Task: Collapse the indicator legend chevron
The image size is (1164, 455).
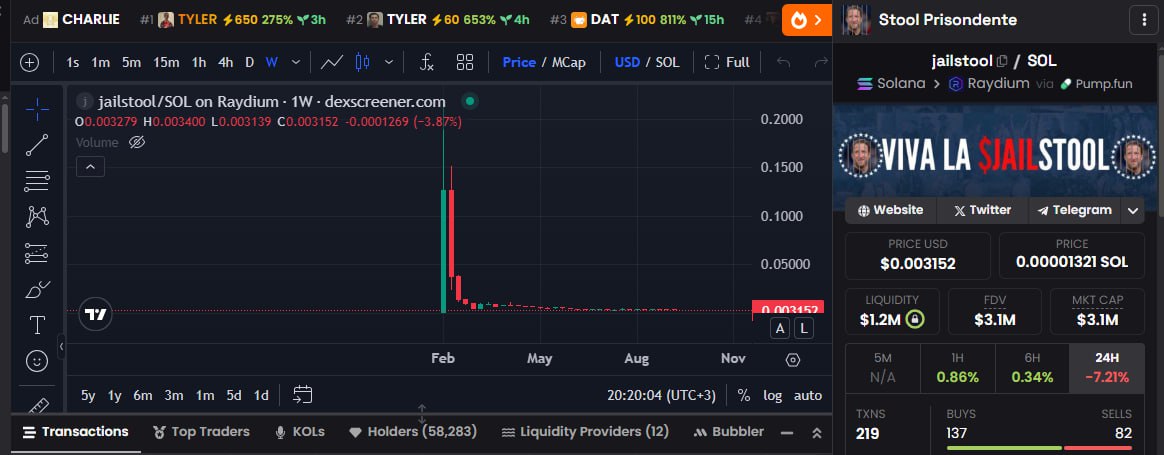Action: [91, 167]
